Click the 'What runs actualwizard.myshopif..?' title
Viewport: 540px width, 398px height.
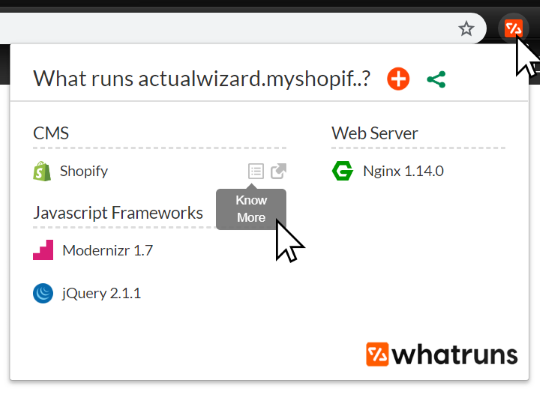click(202, 79)
